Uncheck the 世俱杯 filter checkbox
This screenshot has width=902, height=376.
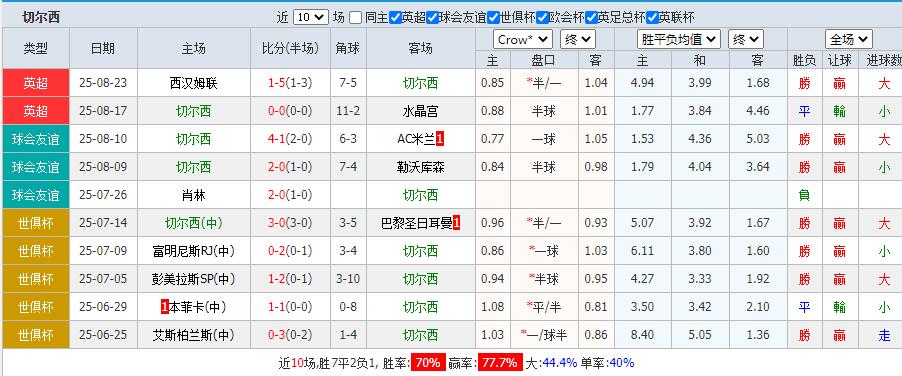(494, 17)
